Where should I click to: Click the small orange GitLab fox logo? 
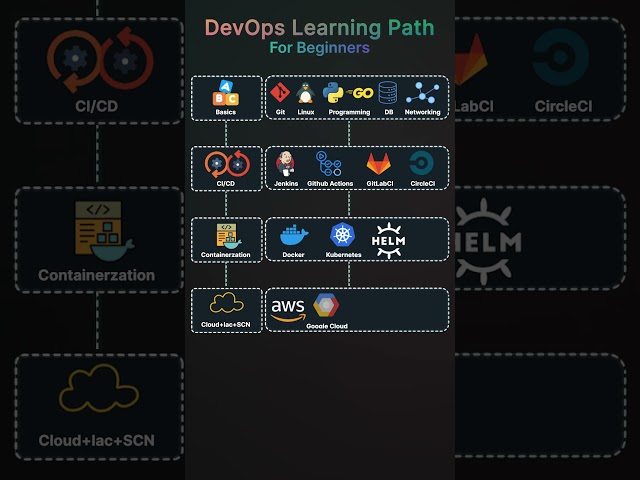pyautogui.click(x=378, y=163)
